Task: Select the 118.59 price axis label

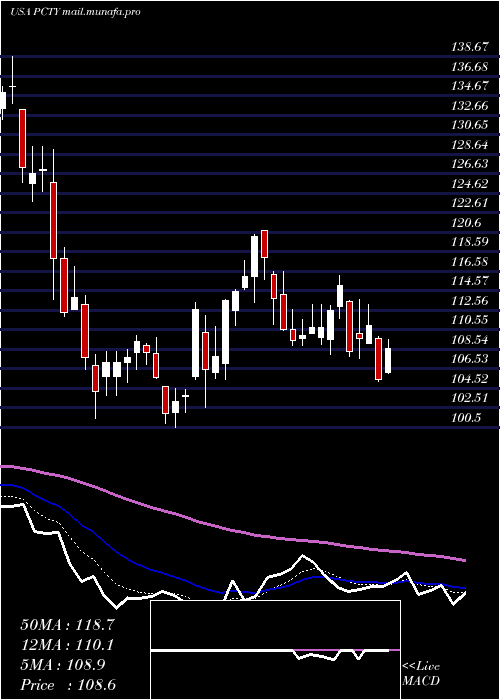Action: point(470,242)
